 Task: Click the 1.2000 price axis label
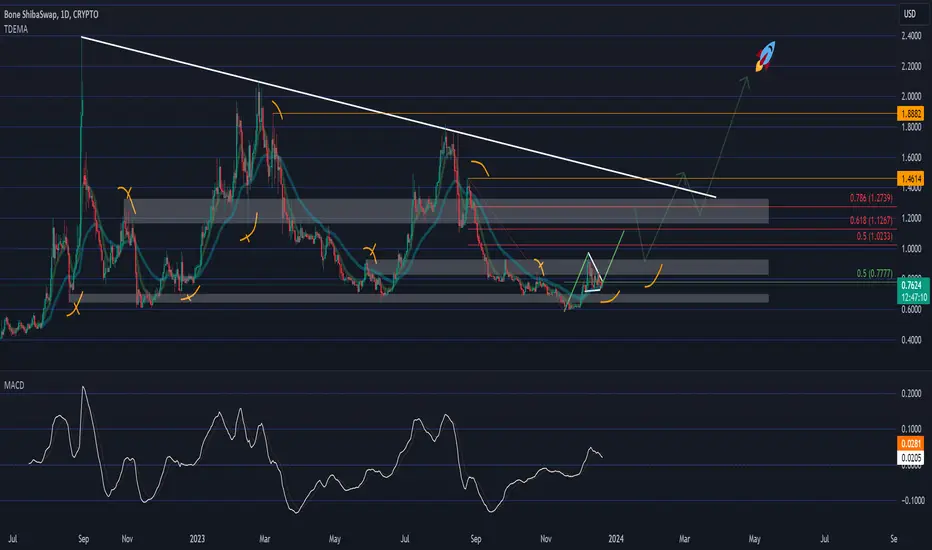pyautogui.click(x=911, y=218)
